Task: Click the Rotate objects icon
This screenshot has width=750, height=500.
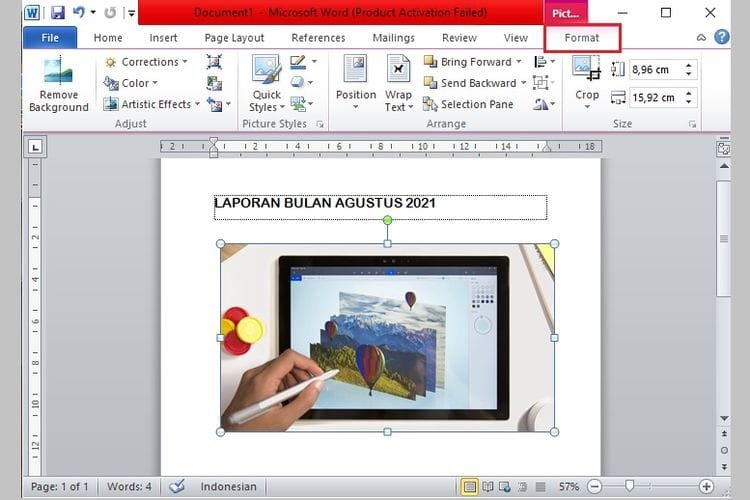Action: click(540, 104)
